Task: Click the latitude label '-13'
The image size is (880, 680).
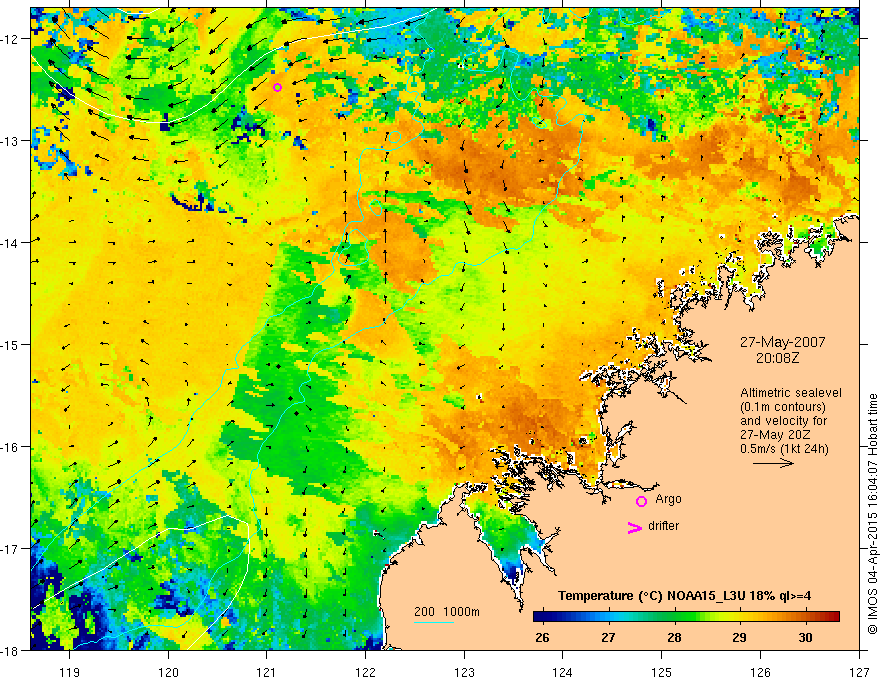Action: (x=11, y=141)
